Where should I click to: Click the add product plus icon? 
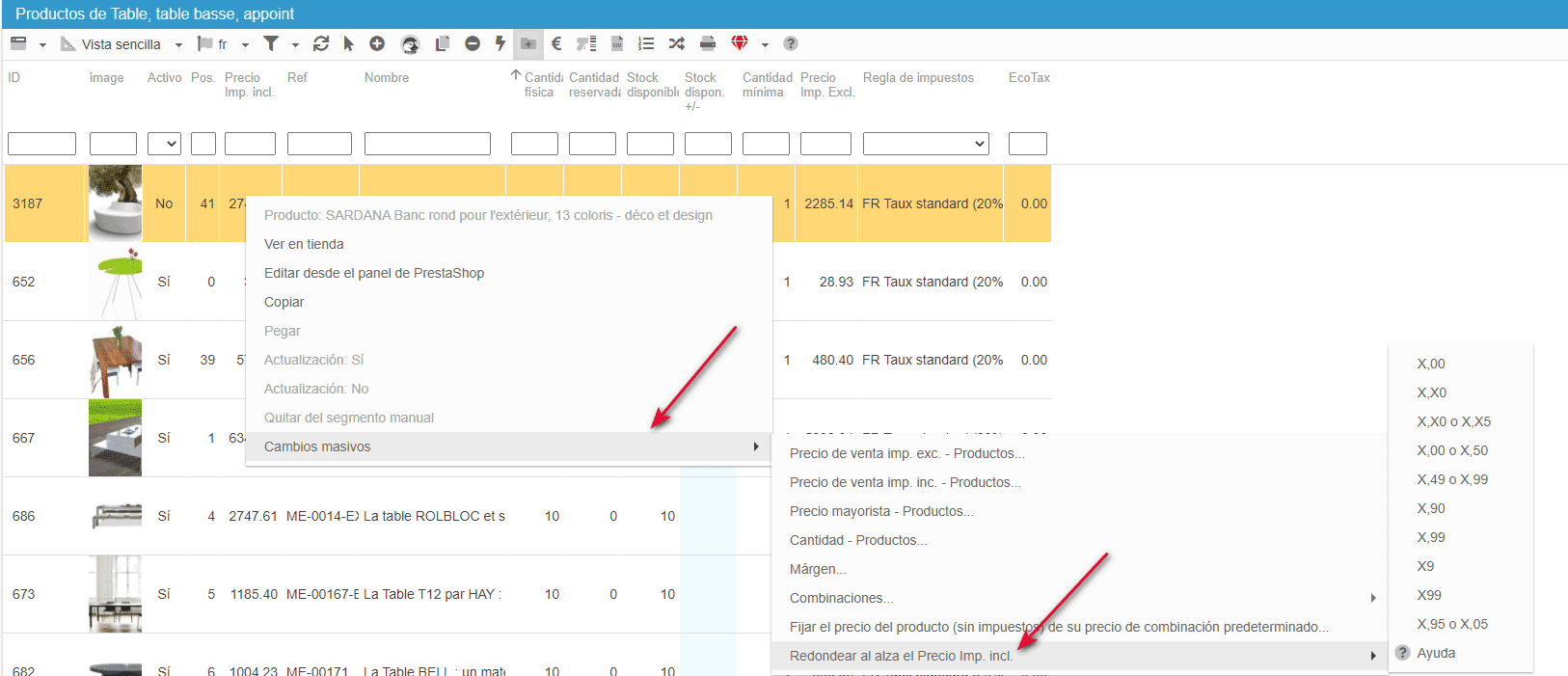point(377,43)
